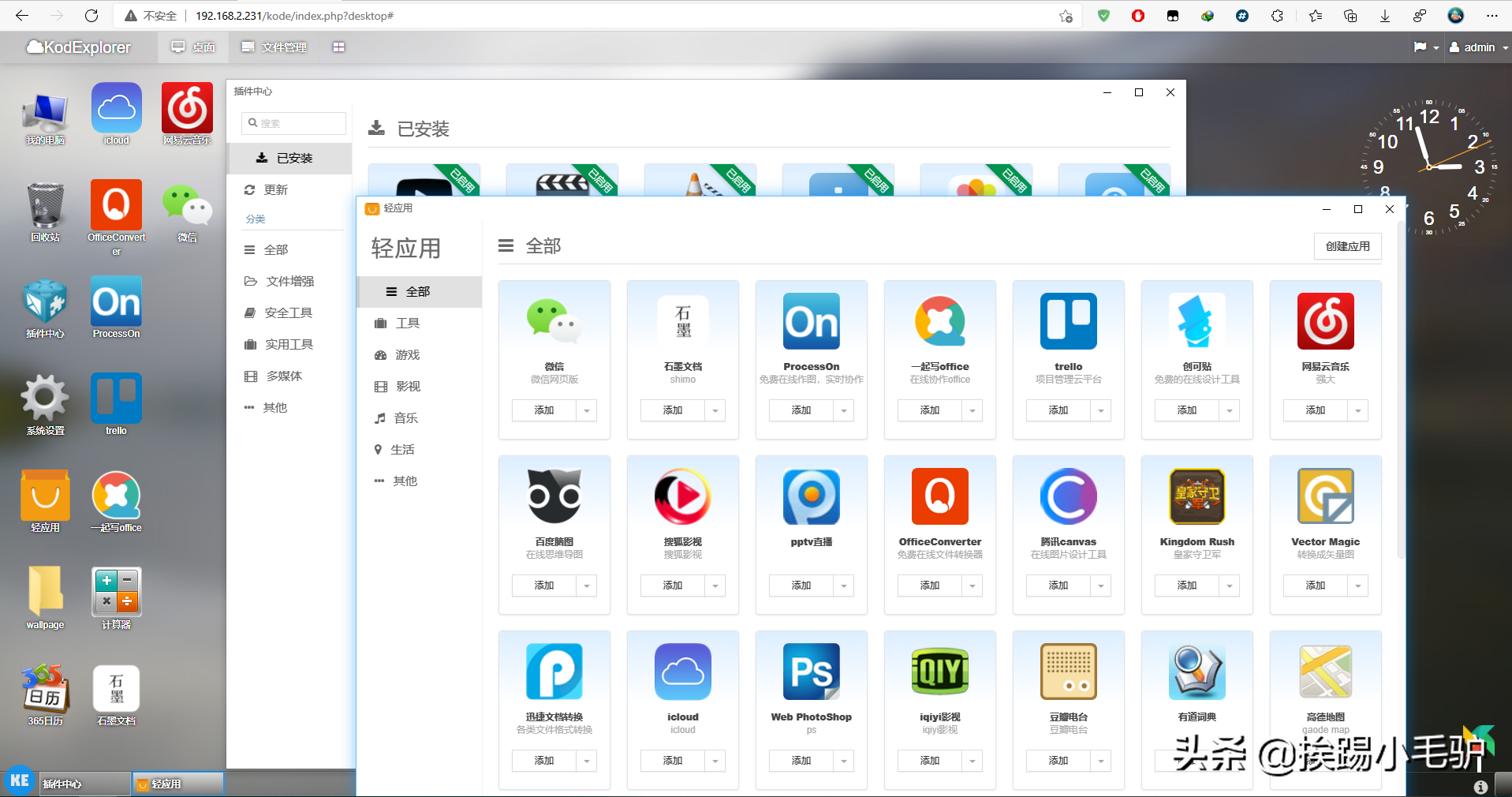Click the 百度脑图 app icon
This screenshot has width=1512, height=797.
(554, 496)
